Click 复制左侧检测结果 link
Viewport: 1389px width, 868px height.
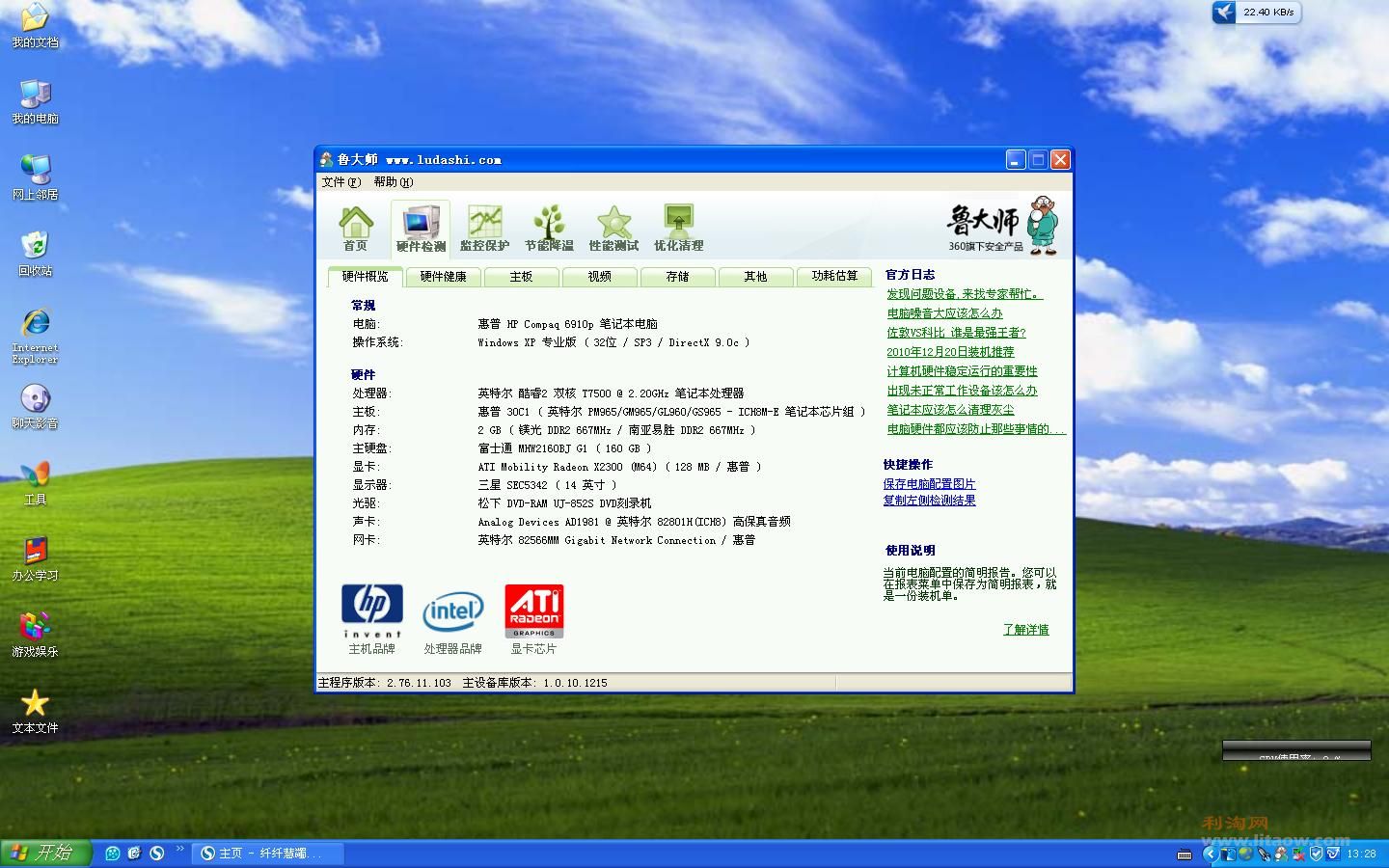pyautogui.click(x=929, y=501)
